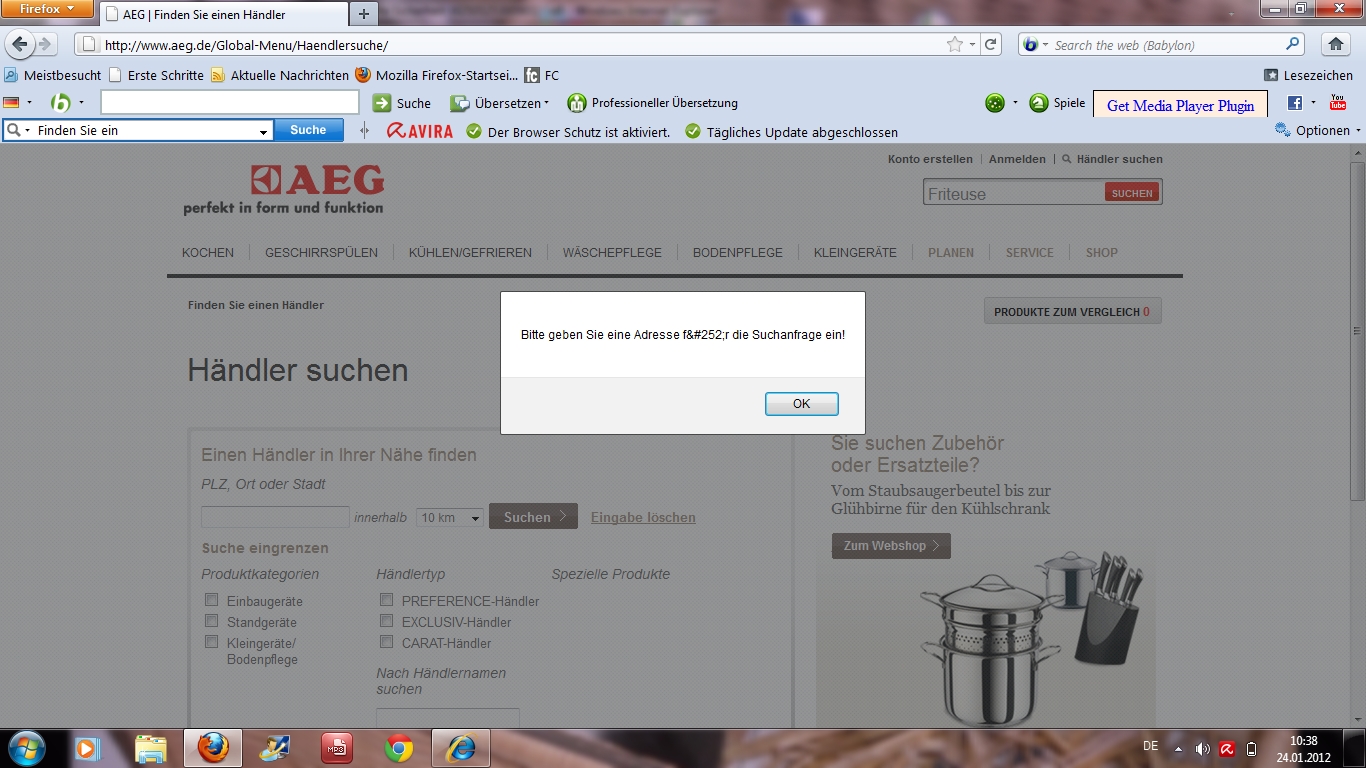Click Tägliches Update abgeschlossen status

(791, 132)
